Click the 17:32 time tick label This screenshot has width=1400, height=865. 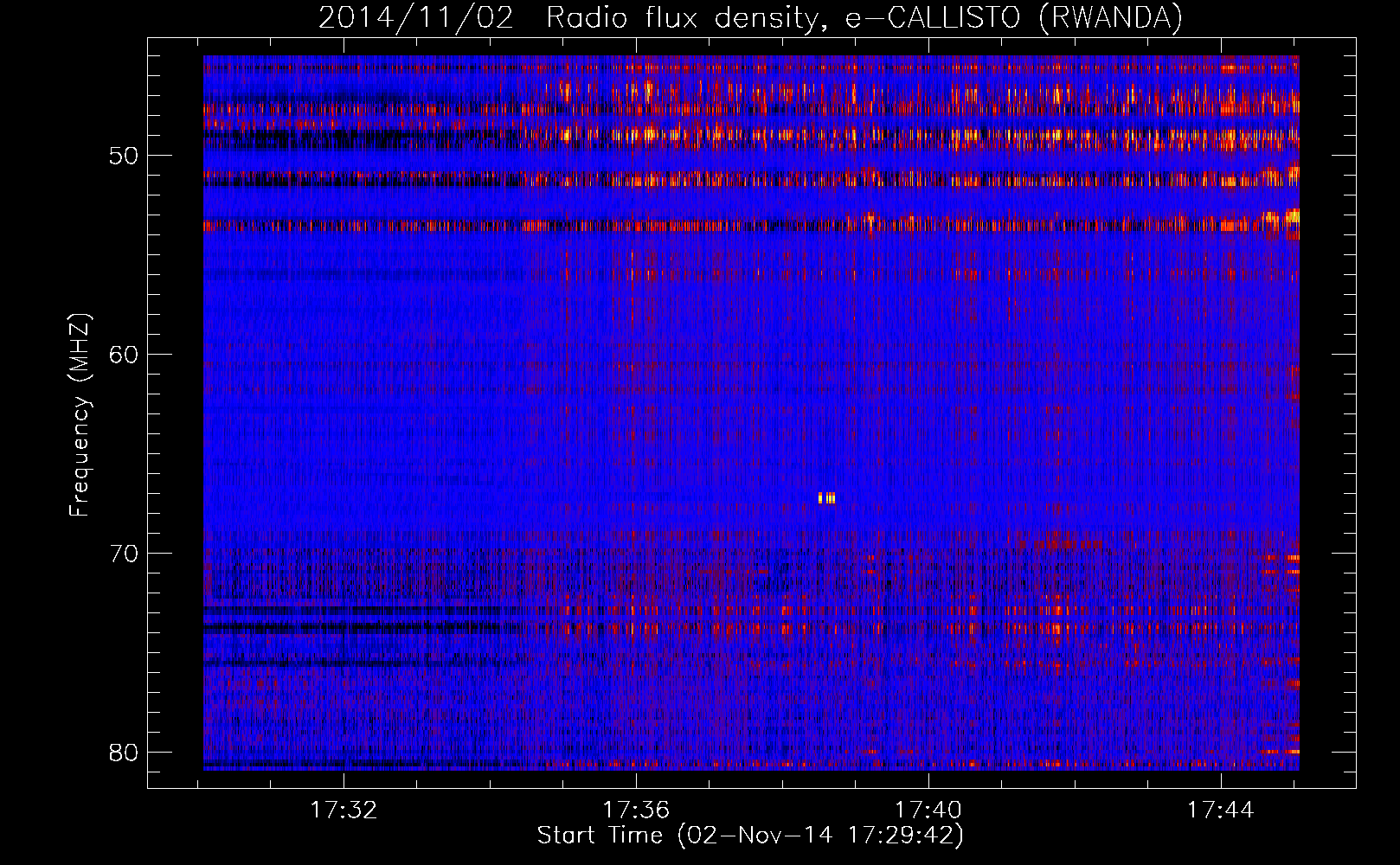click(344, 811)
